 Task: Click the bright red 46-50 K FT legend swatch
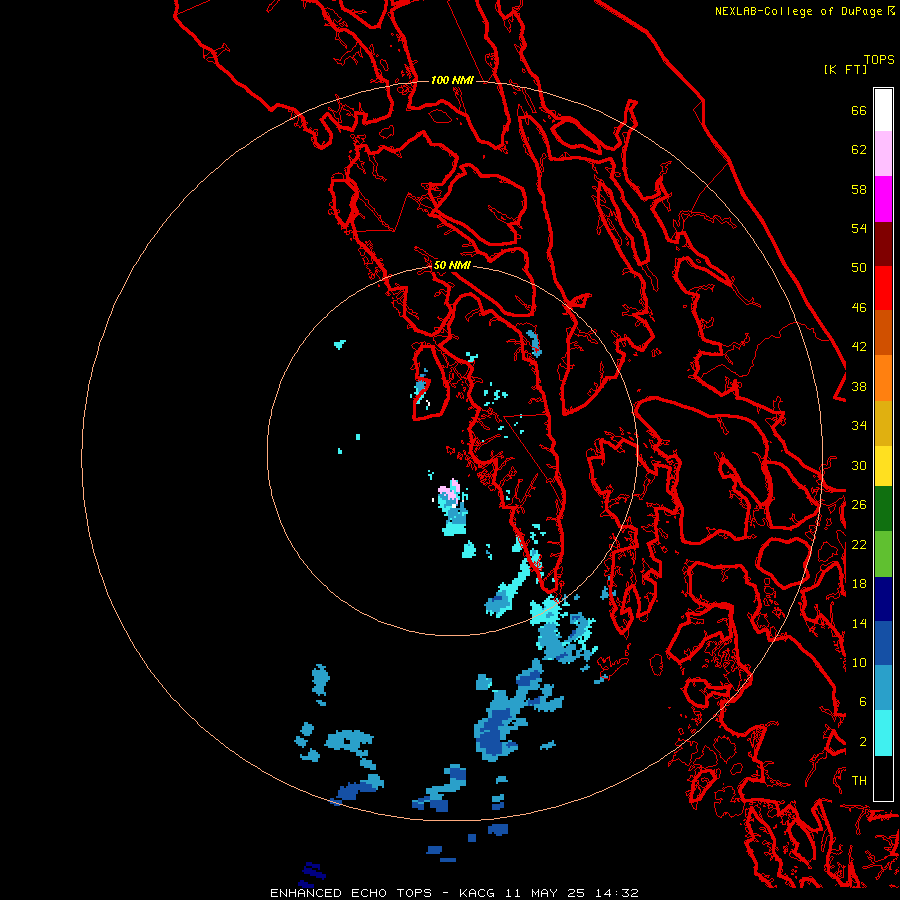tap(883, 288)
